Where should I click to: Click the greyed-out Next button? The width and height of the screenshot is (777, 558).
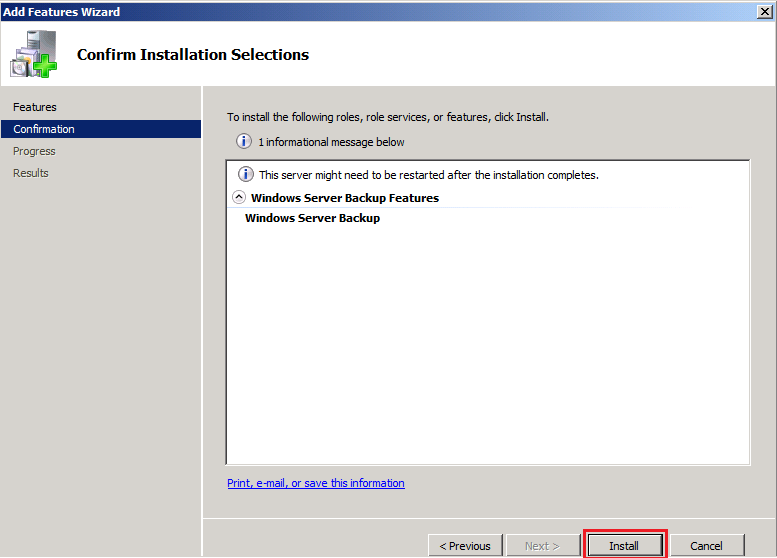coord(542,545)
